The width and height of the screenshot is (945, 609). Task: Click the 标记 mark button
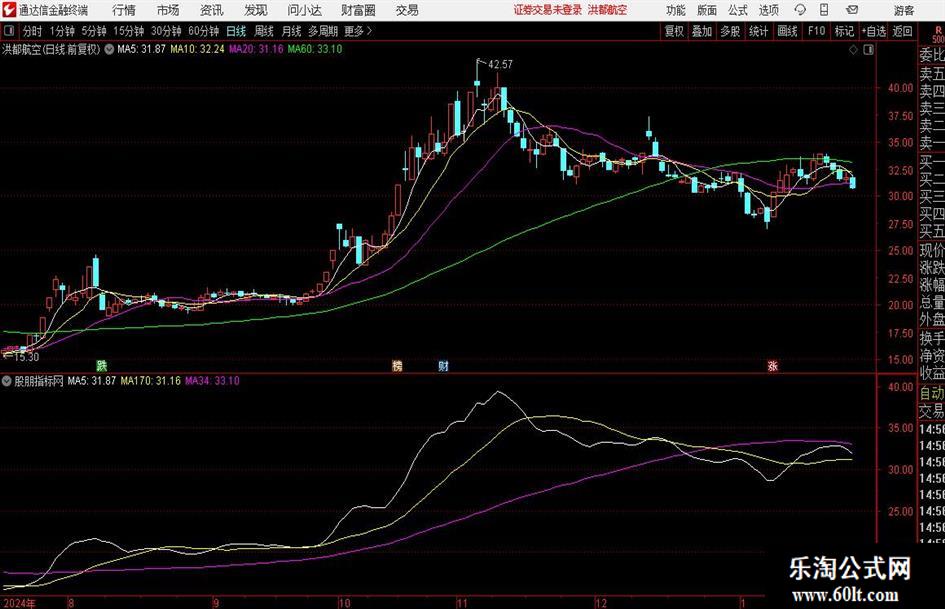point(844,31)
